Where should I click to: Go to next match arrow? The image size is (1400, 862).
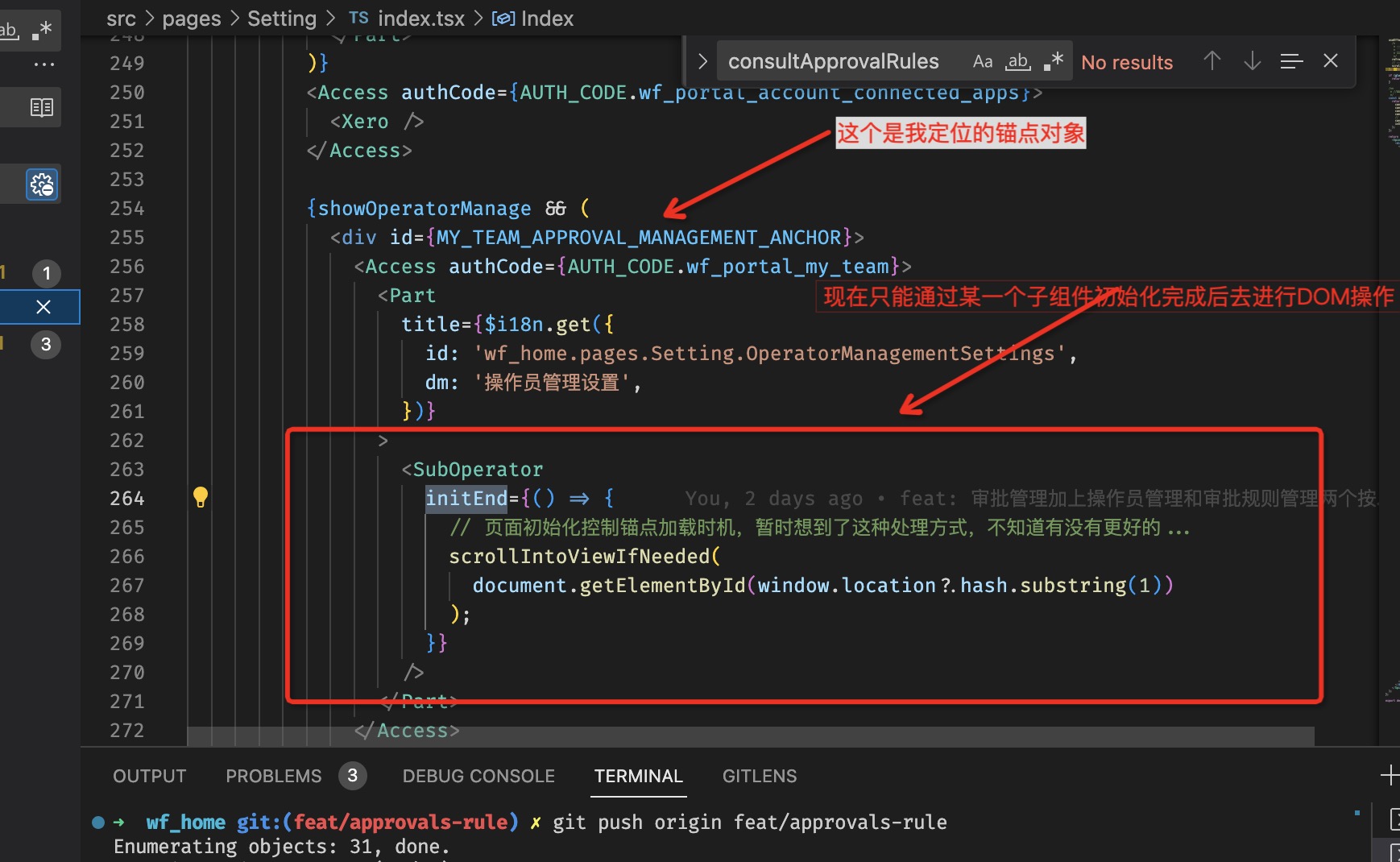pyautogui.click(x=1253, y=61)
